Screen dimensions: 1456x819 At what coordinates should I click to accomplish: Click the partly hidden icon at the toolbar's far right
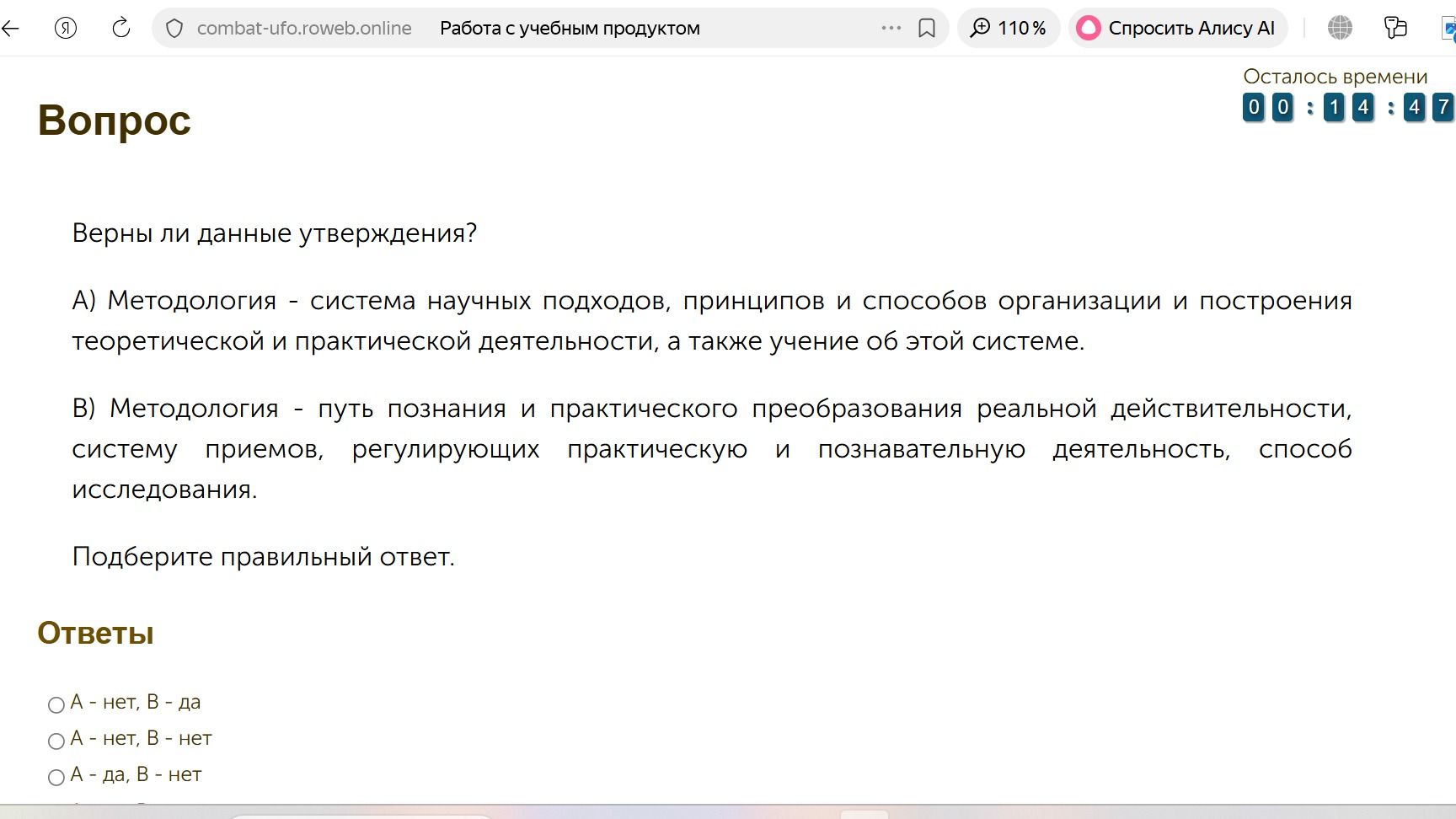click(1448, 28)
